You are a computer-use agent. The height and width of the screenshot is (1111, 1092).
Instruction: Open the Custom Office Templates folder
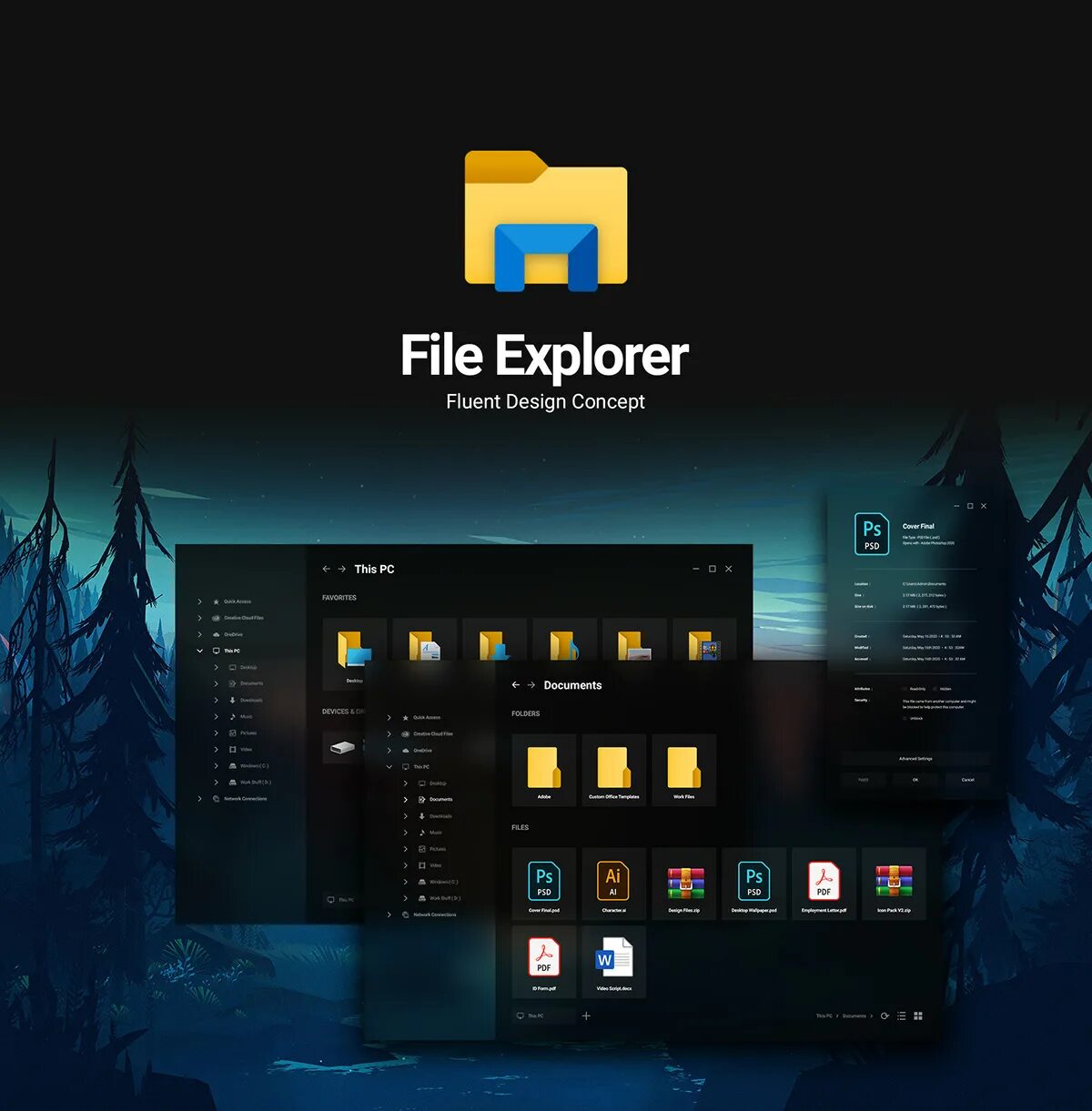coord(613,770)
